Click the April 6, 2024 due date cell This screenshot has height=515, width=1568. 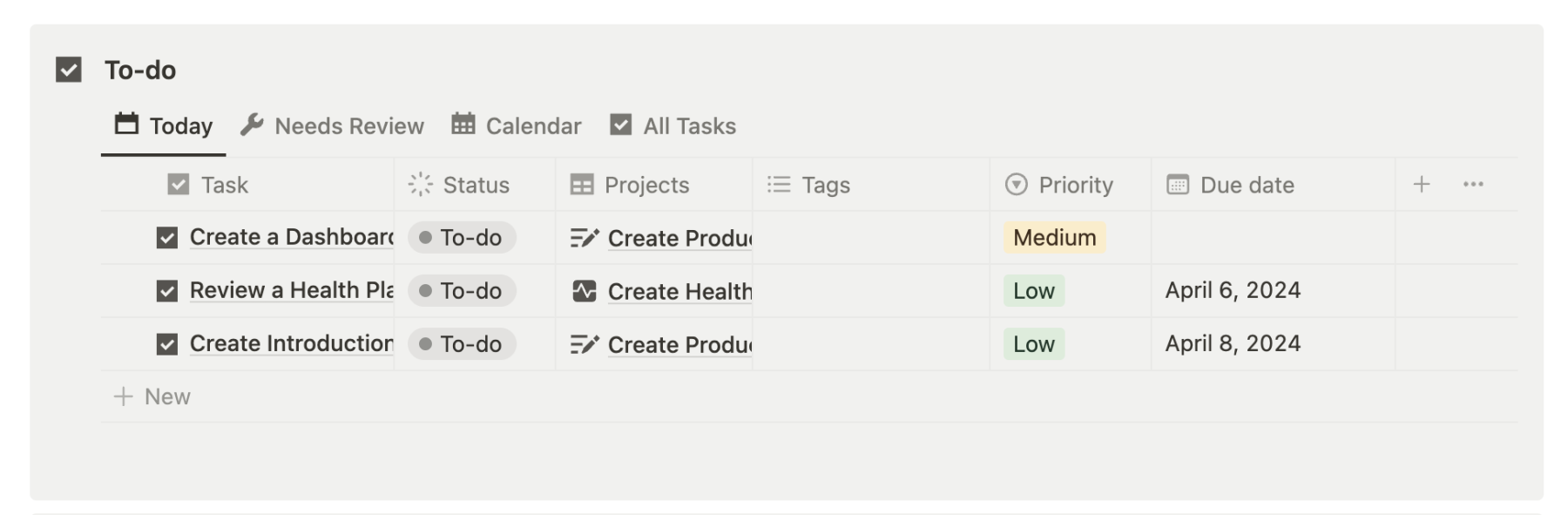pos(1233,291)
